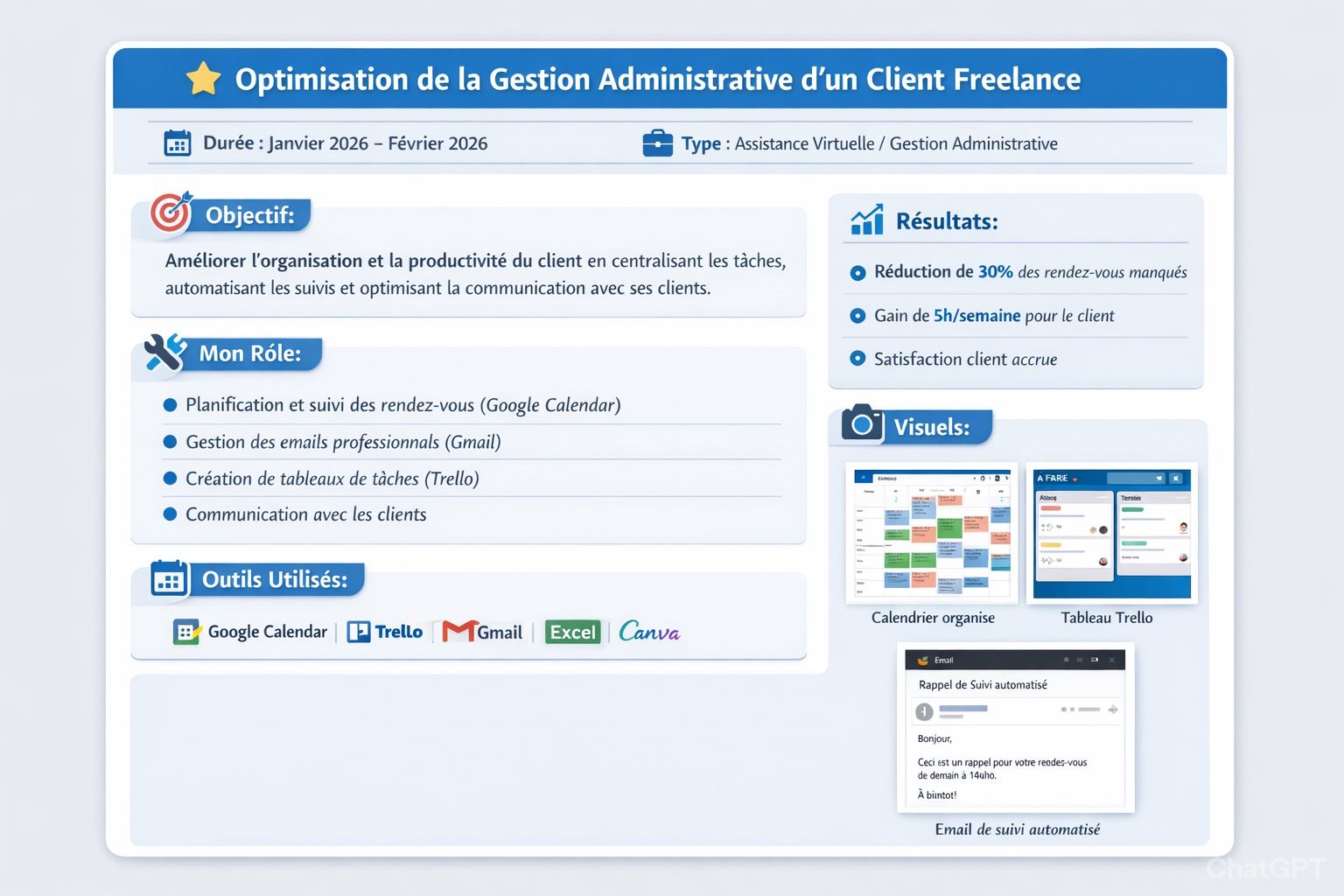Click the wrench tools icon beside Mon Rôle
The height and width of the screenshot is (896, 1344).
tap(165, 353)
